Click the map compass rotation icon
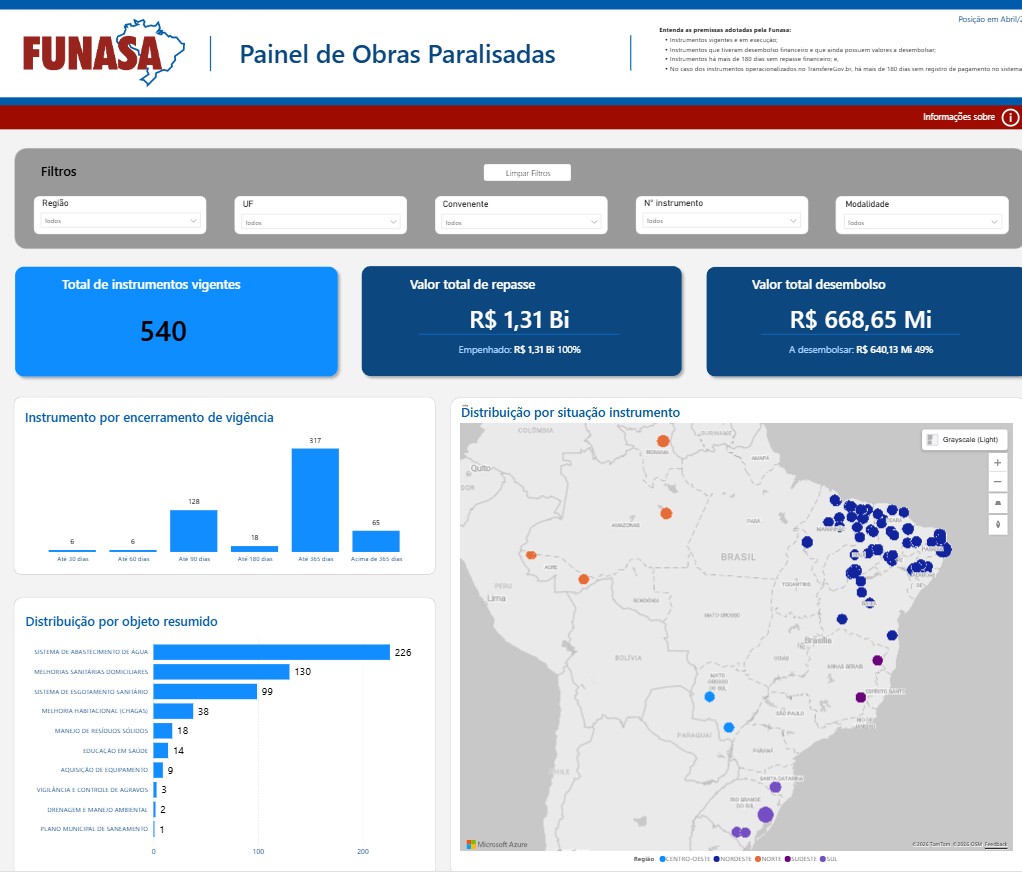Viewport: 1022px width, 872px height. 997,524
